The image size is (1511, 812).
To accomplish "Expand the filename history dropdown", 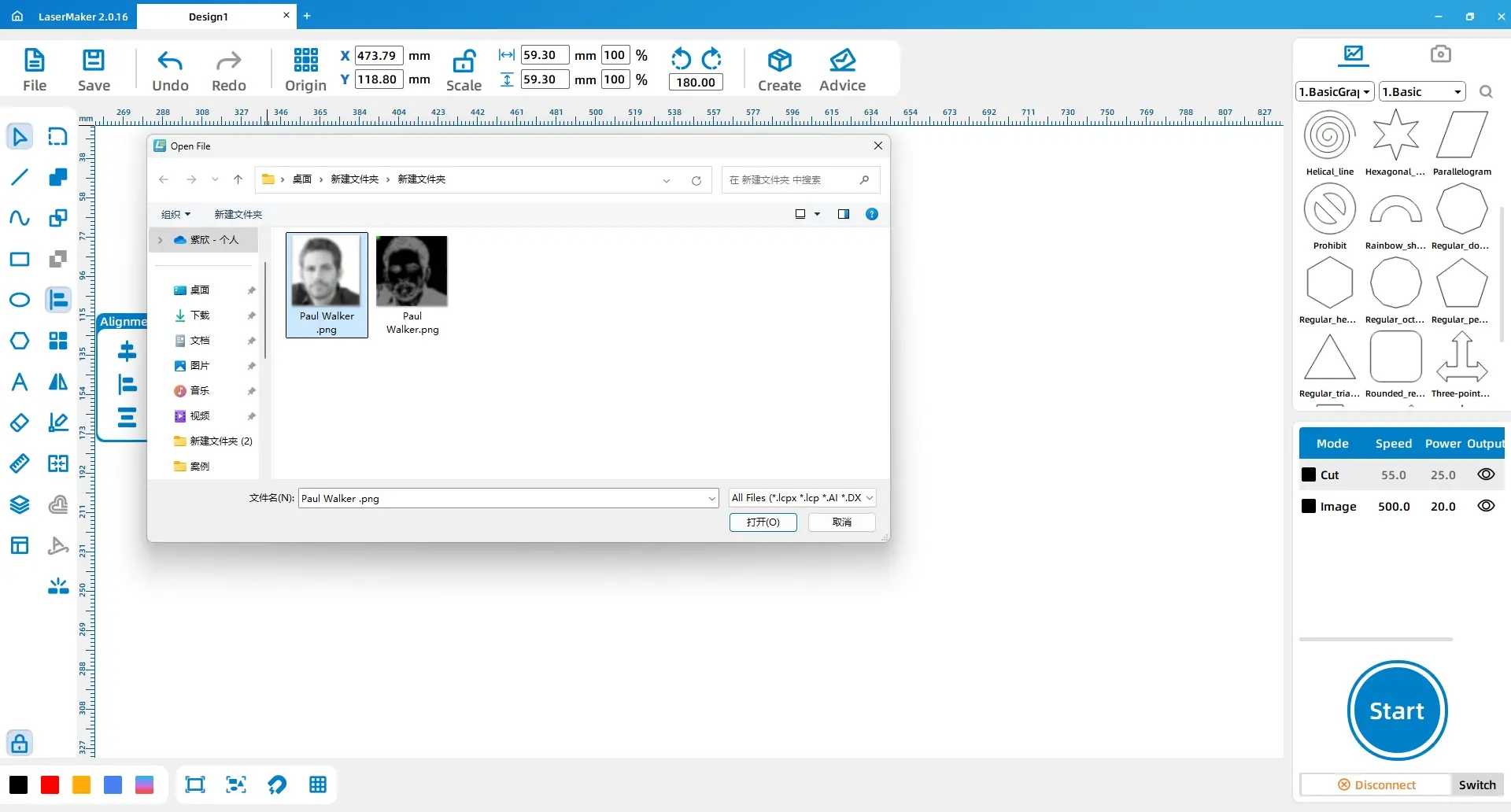I will [711, 498].
